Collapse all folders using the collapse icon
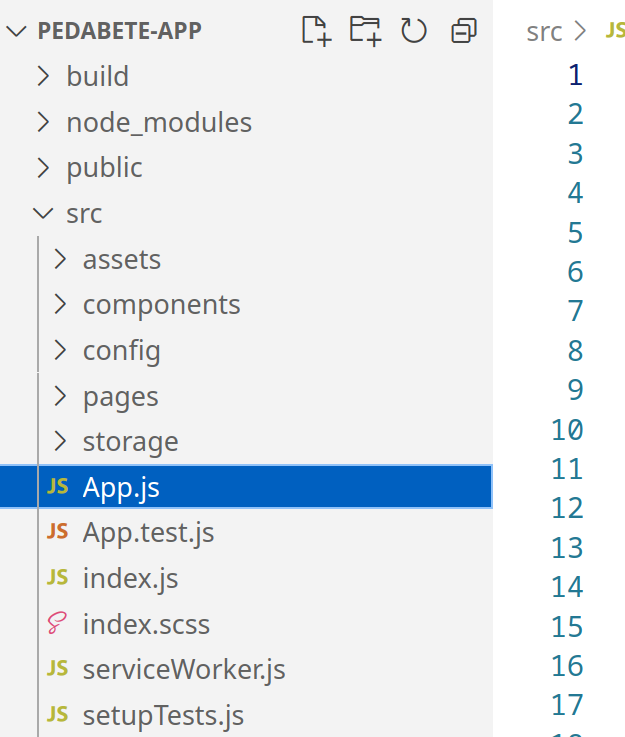Screen dimensions: 625x737 464,31
